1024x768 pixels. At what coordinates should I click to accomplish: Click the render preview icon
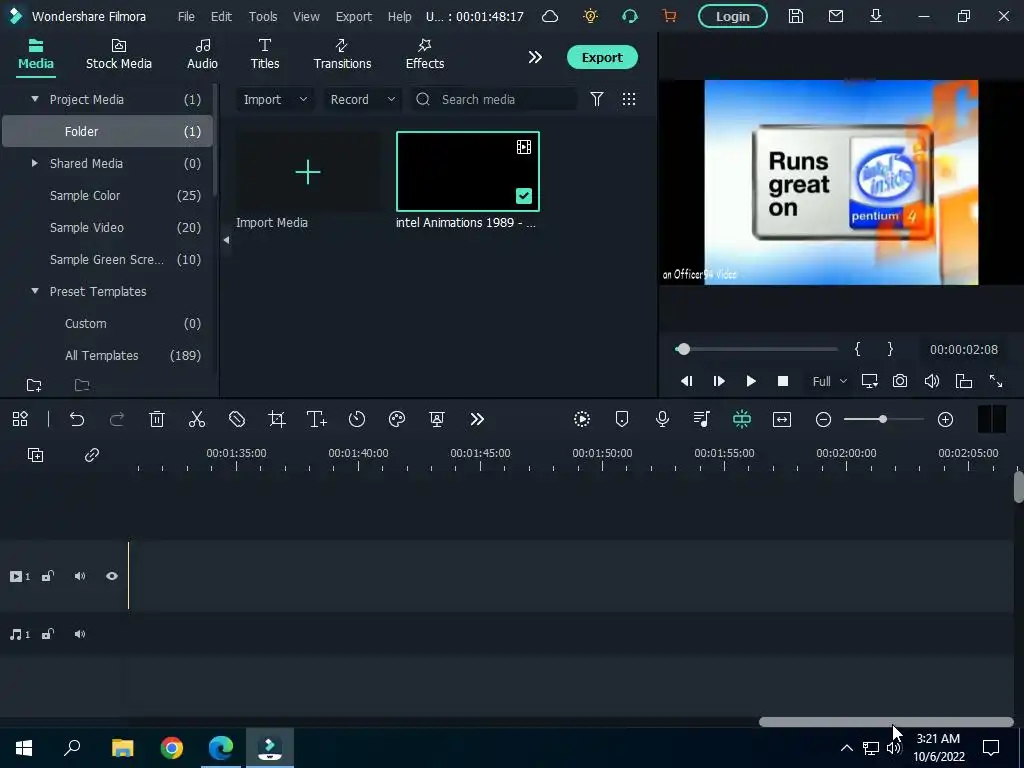coord(582,419)
